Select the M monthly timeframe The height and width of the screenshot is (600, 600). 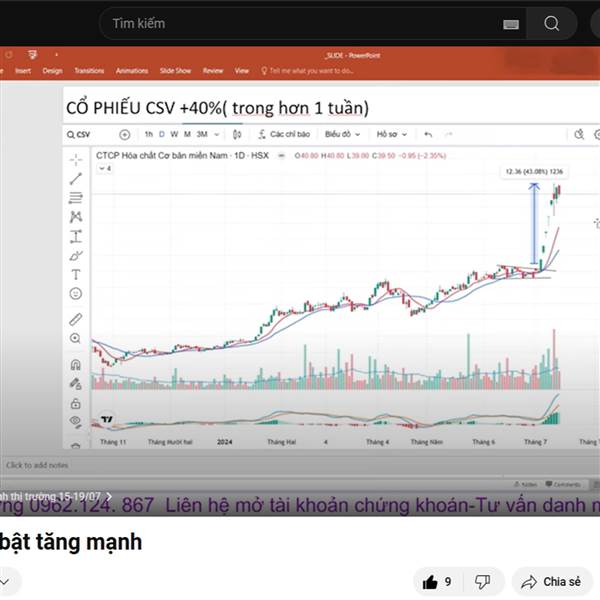tap(187, 134)
